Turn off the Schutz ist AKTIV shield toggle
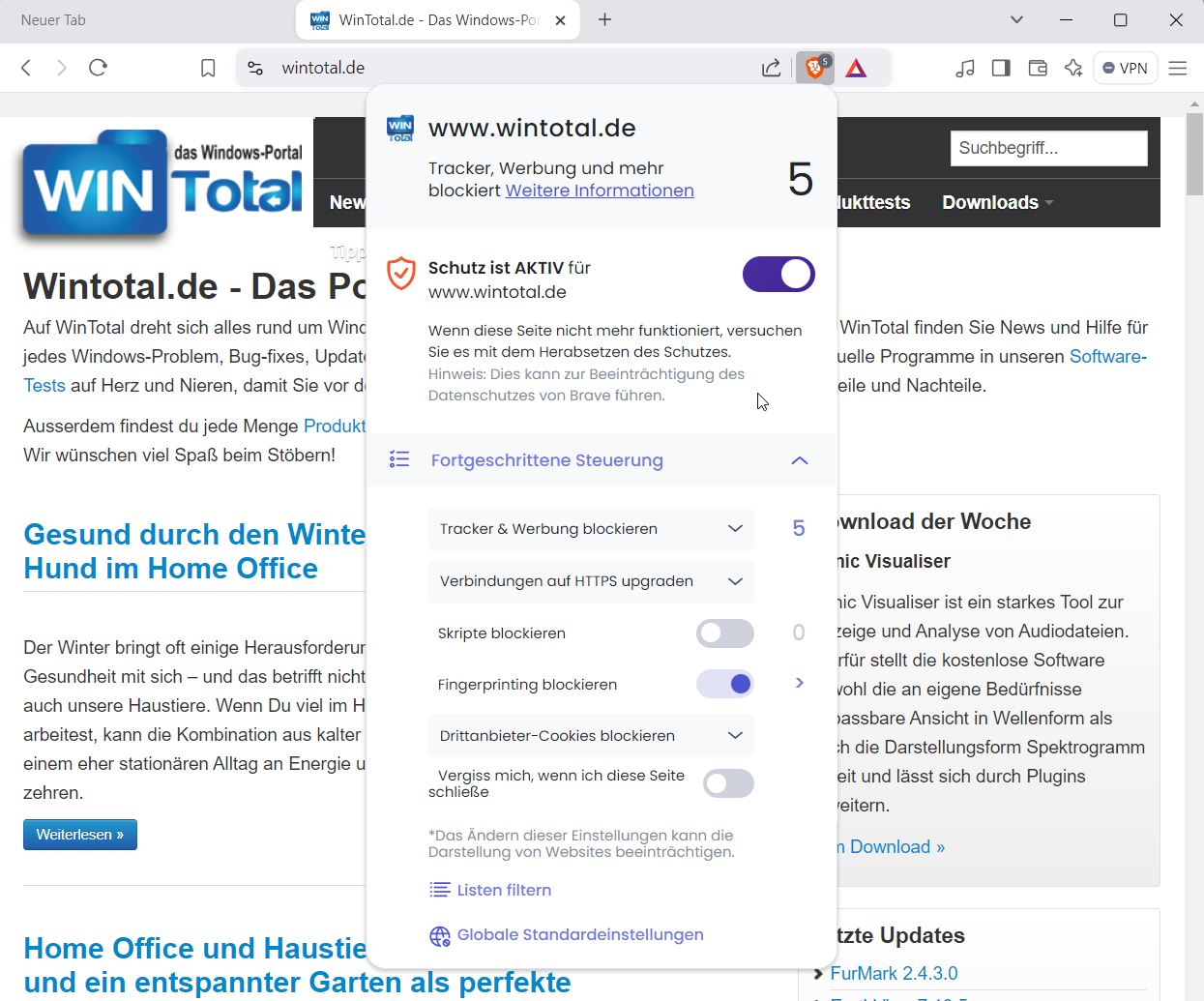Viewport: 1204px width, 1001px height. click(x=778, y=274)
